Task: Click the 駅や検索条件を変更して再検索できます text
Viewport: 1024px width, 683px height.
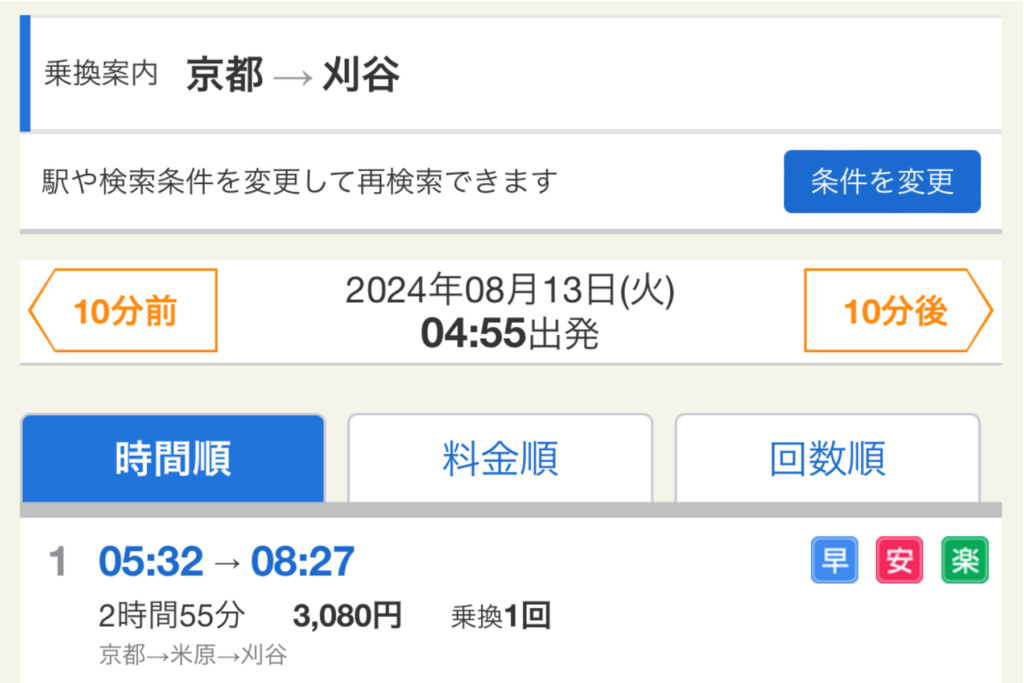Action: click(299, 182)
